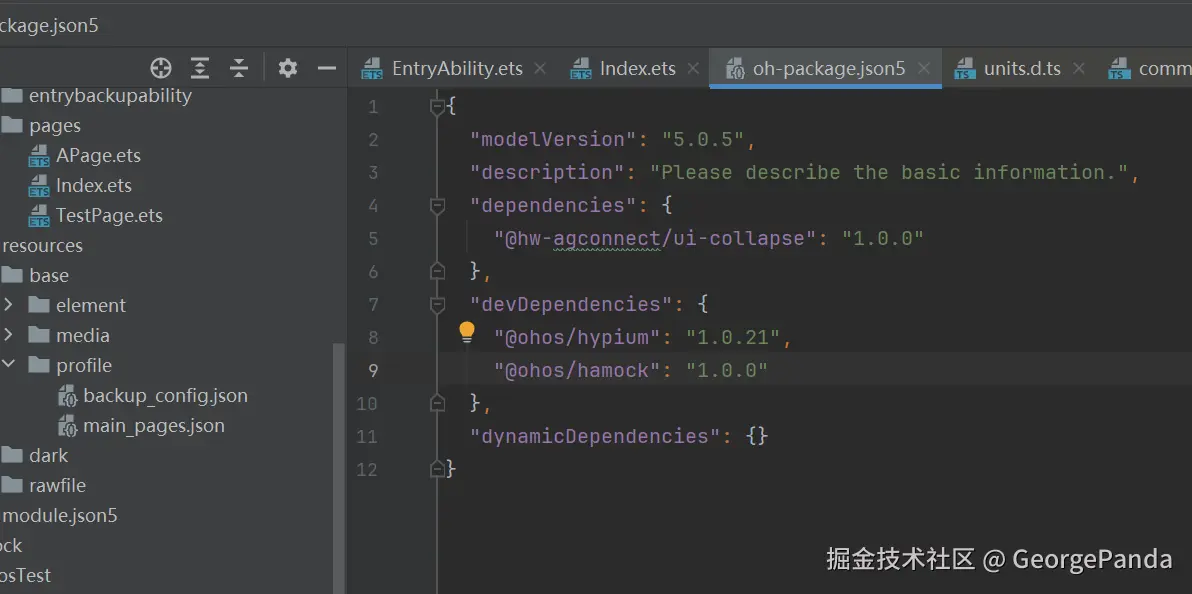1192x594 pixels.
Task: Open Index.ets in project tree
Action: coord(94,186)
